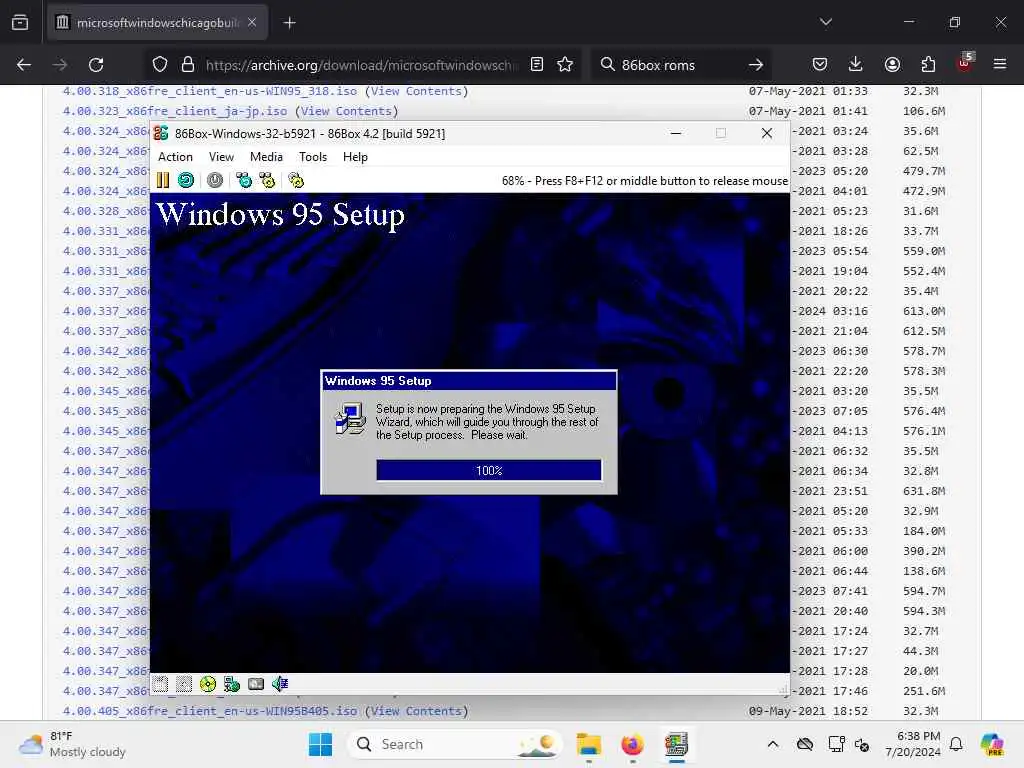
Task: Click the CD-ROM disc status icon
Action: coord(208,684)
